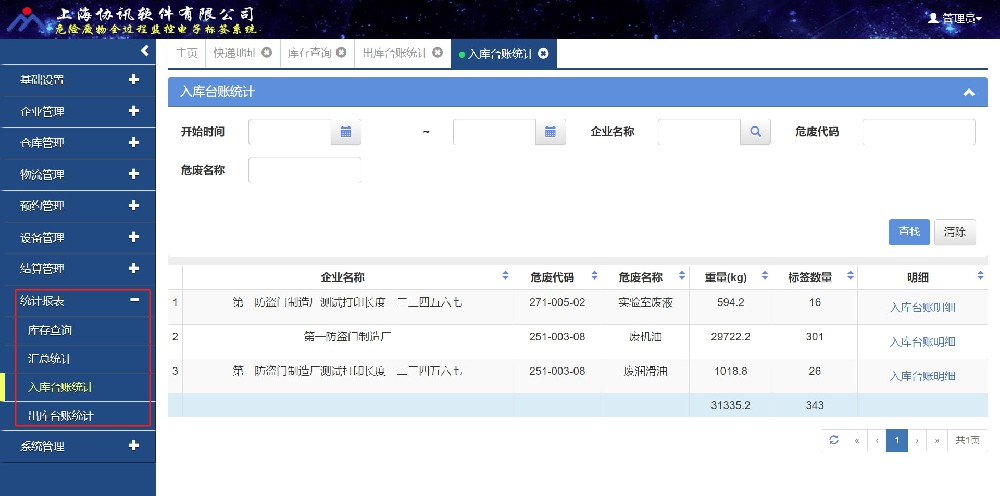Select page 1 in pagination

coord(897,441)
